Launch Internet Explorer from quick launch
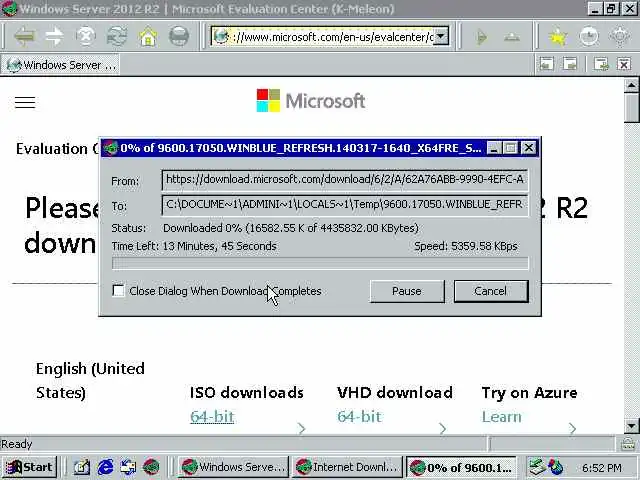Viewport: 640px width, 480px height. [x=105, y=467]
